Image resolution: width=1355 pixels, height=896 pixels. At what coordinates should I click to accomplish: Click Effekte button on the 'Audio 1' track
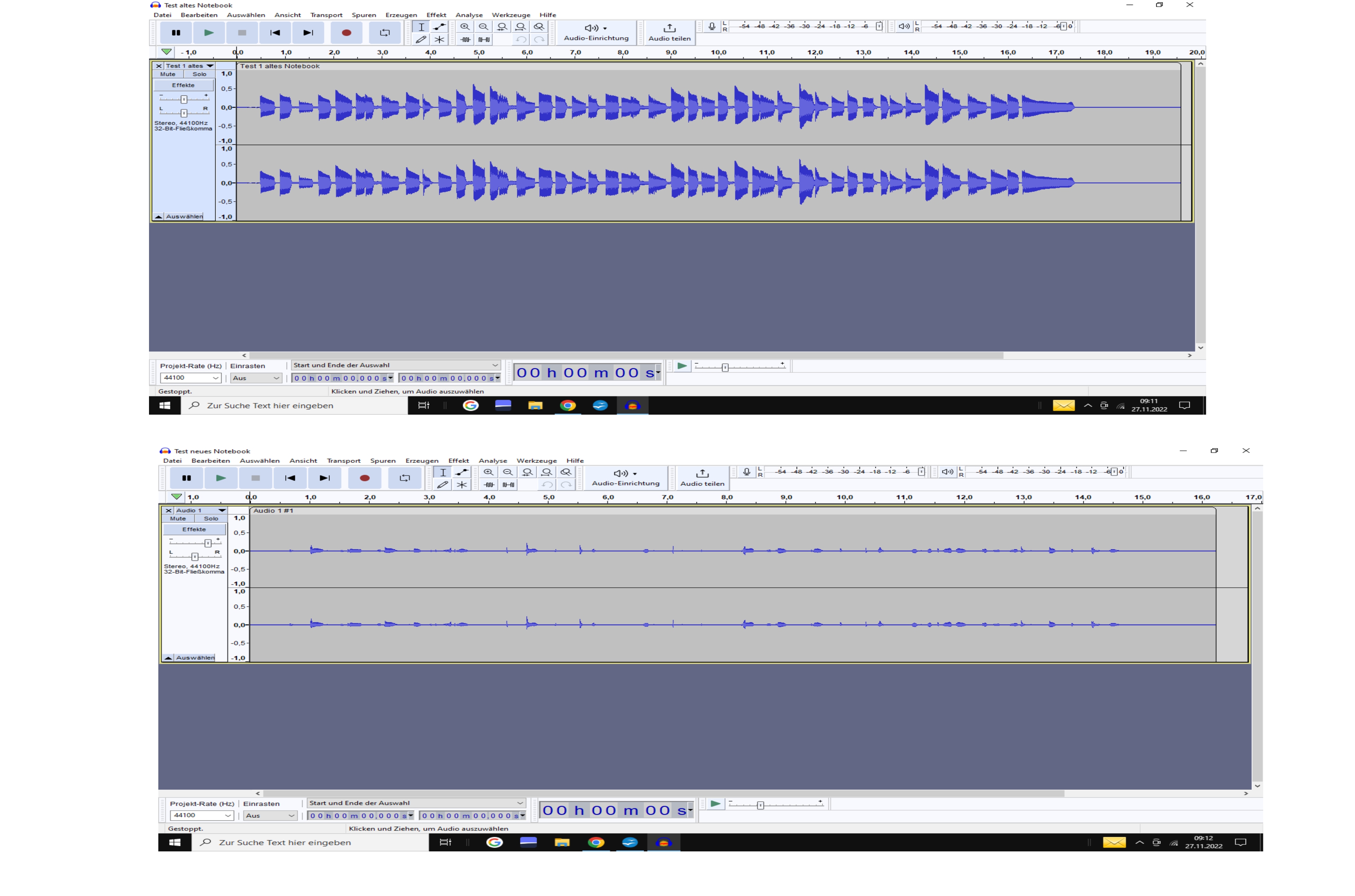194,529
